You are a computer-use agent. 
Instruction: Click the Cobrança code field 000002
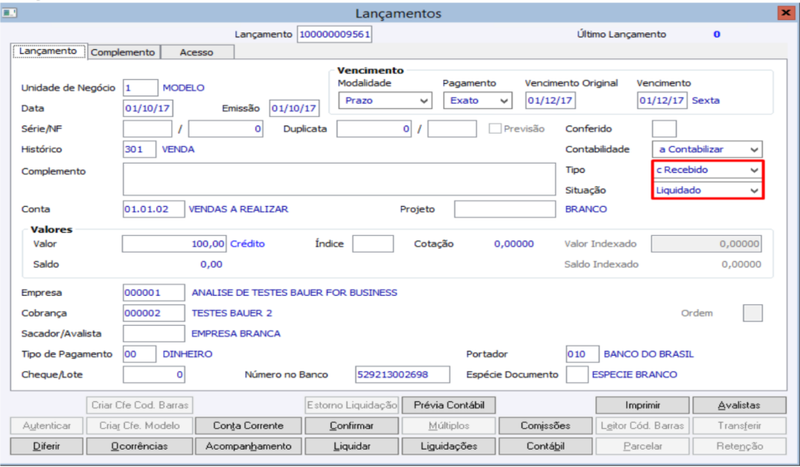154,313
